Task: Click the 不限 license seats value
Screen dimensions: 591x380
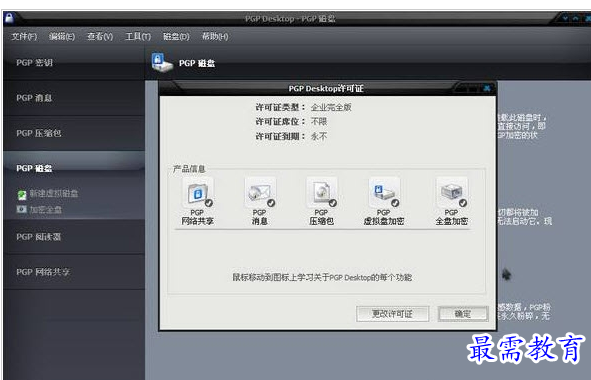Action: pos(319,122)
